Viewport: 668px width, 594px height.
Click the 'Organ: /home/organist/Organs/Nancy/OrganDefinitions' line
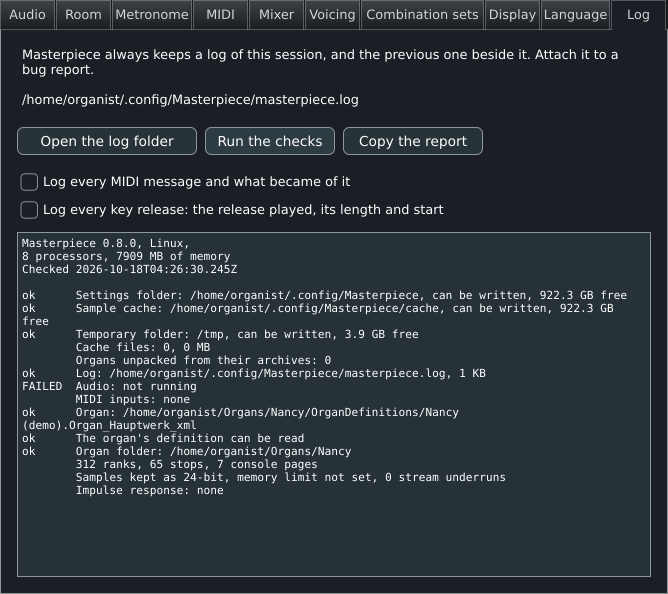(240, 412)
